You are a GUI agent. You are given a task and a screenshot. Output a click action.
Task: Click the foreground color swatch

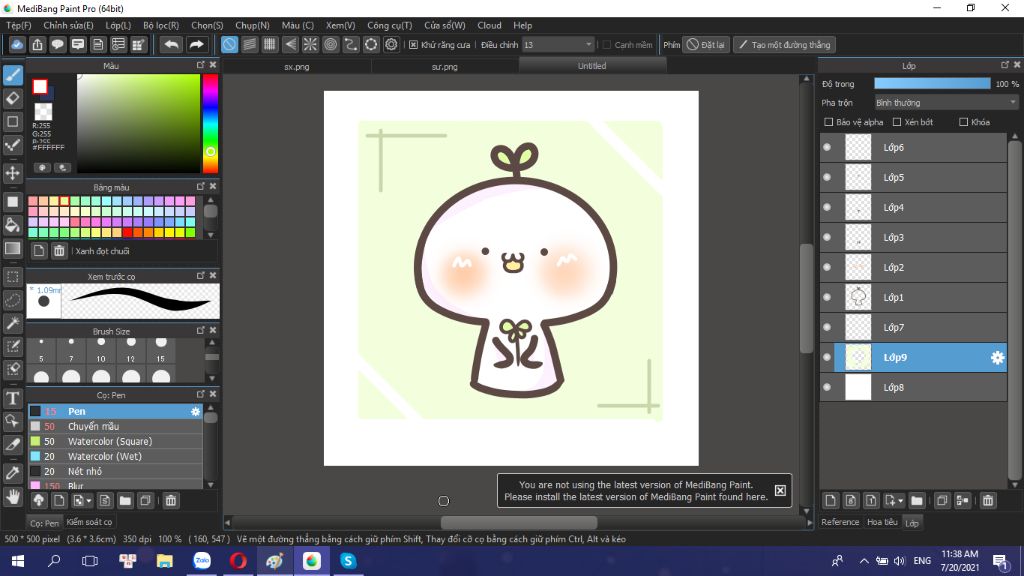(40, 86)
